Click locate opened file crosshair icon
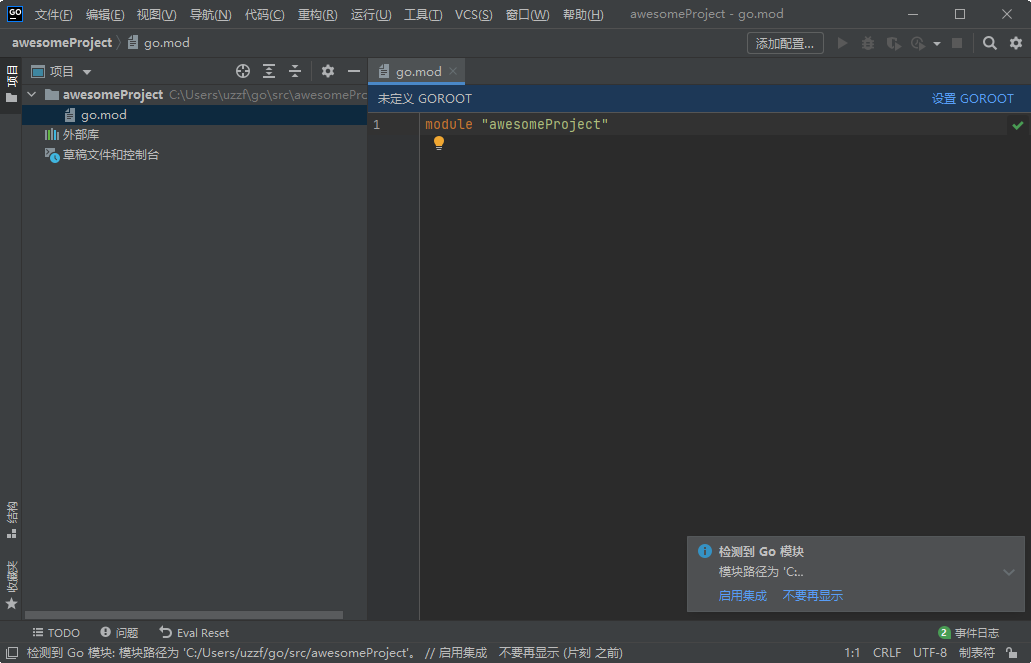The height and width of the screenshot is (663, 1031). 243,71
